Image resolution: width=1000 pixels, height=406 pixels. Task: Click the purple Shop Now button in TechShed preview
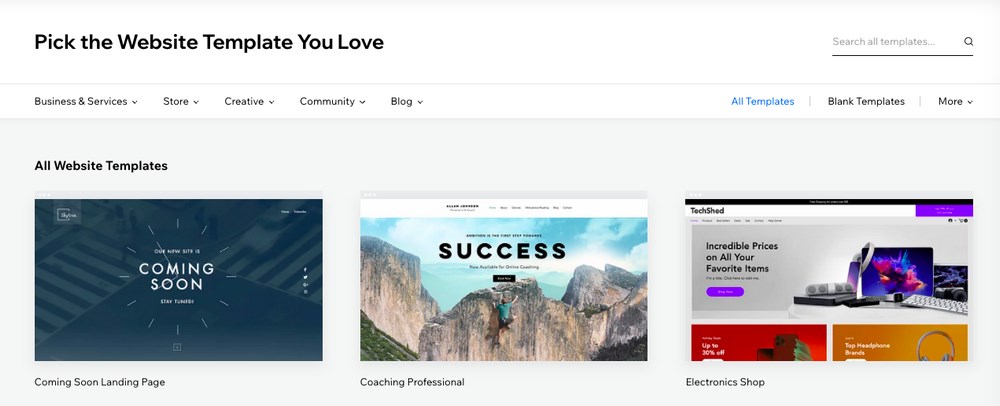[x=724, y=292]
